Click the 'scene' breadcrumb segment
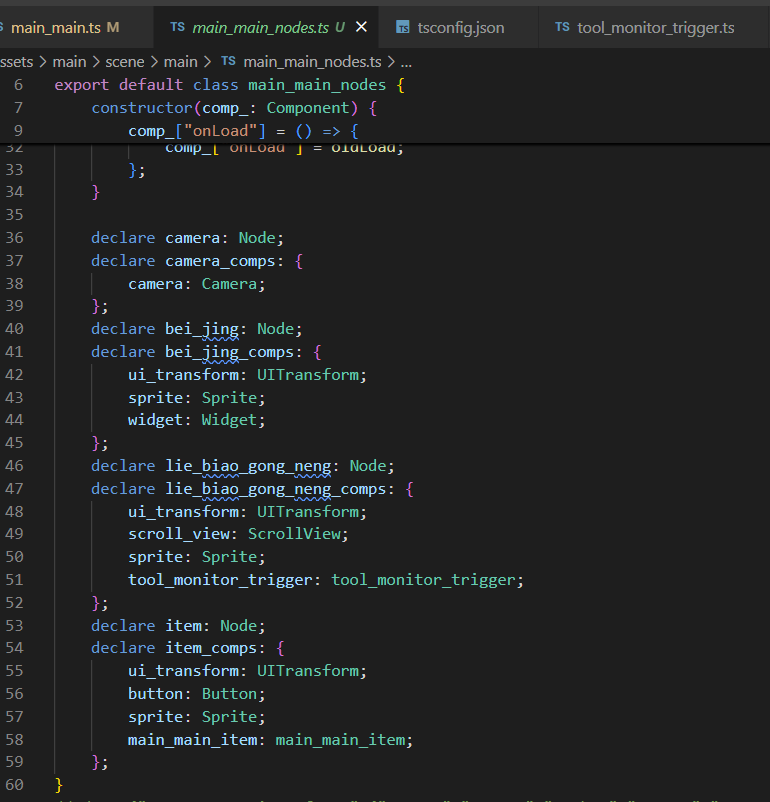Viewport: 770px width, 802px height. 125,62
